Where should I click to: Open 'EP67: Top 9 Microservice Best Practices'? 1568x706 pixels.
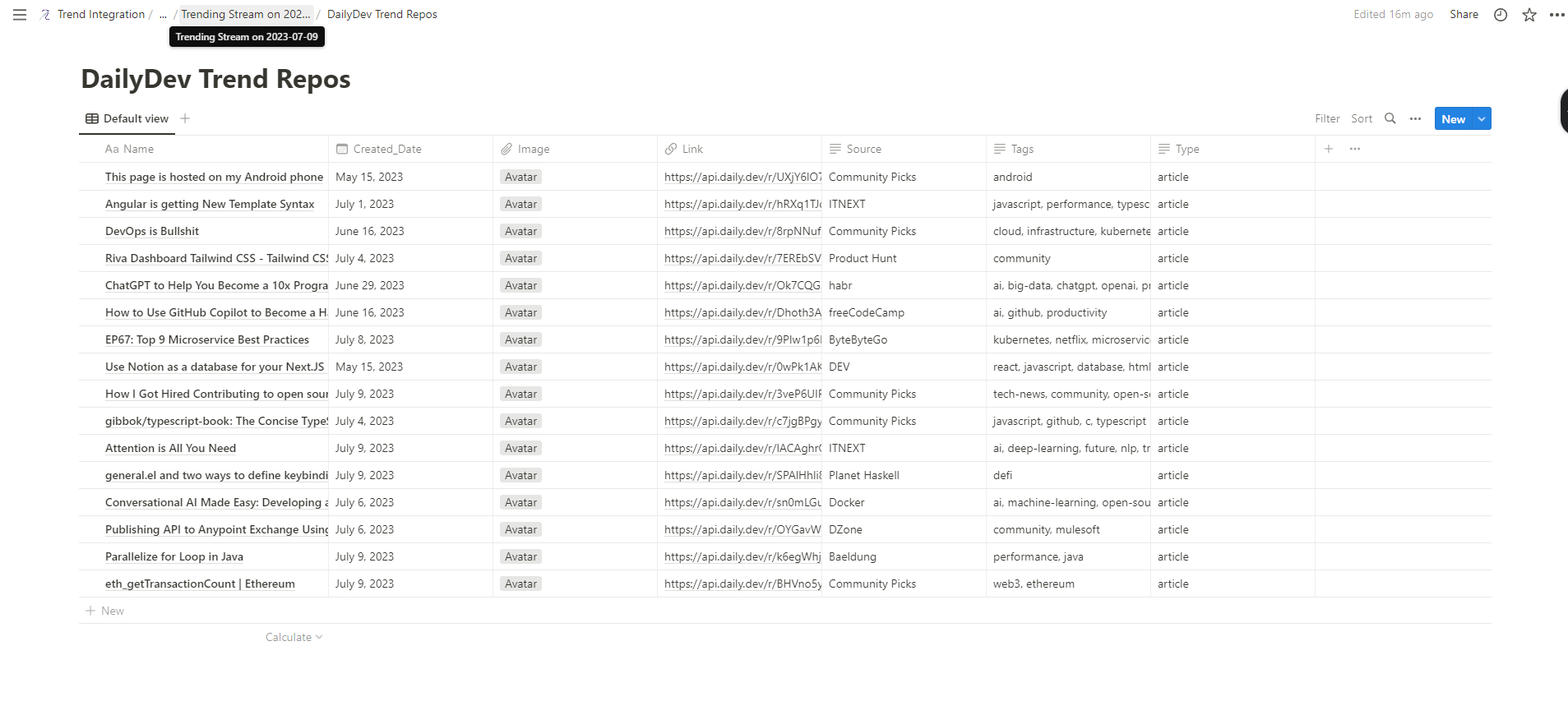click(207, 339)
